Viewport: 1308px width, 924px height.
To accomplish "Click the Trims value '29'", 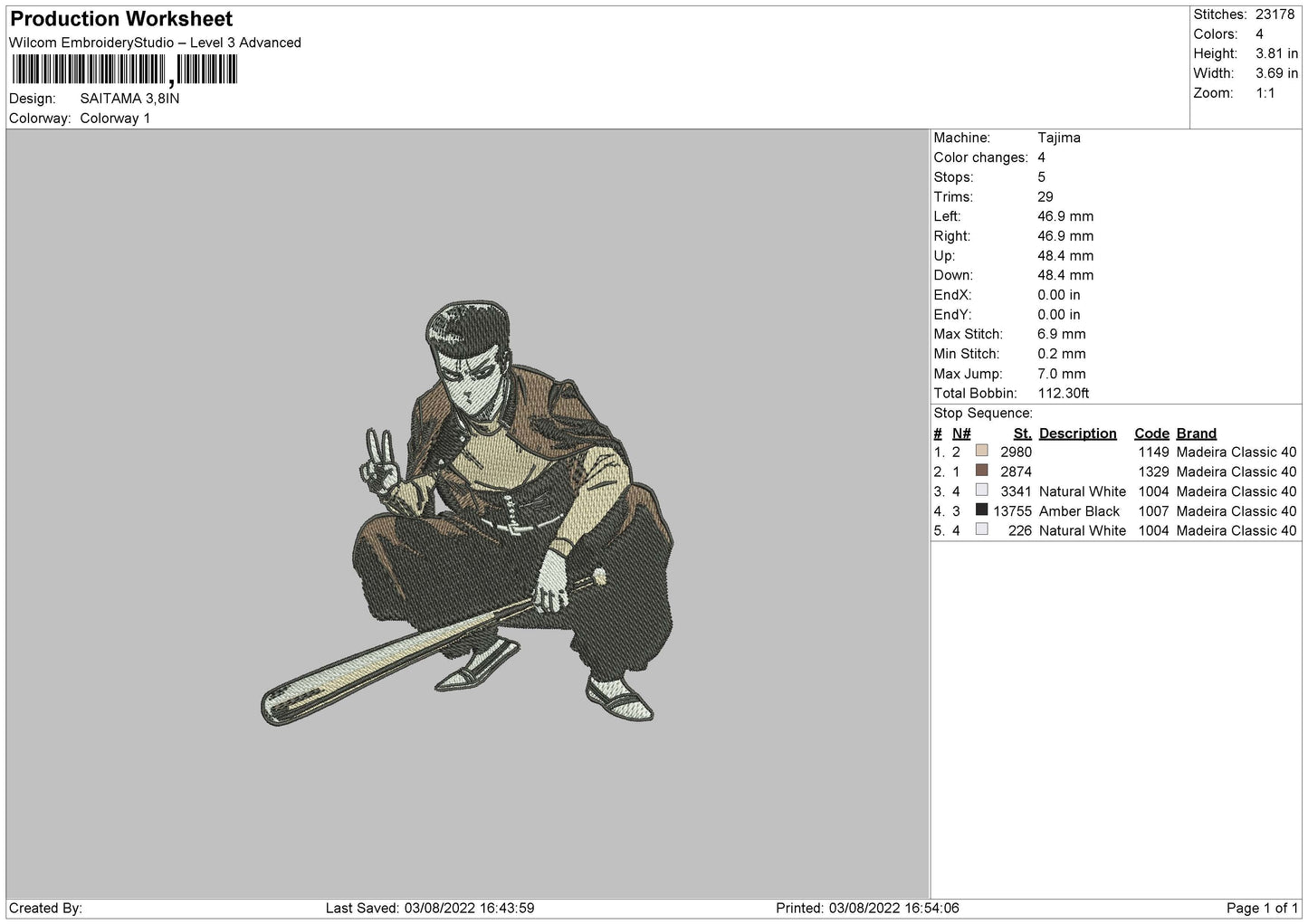I will pos(1045,196).
